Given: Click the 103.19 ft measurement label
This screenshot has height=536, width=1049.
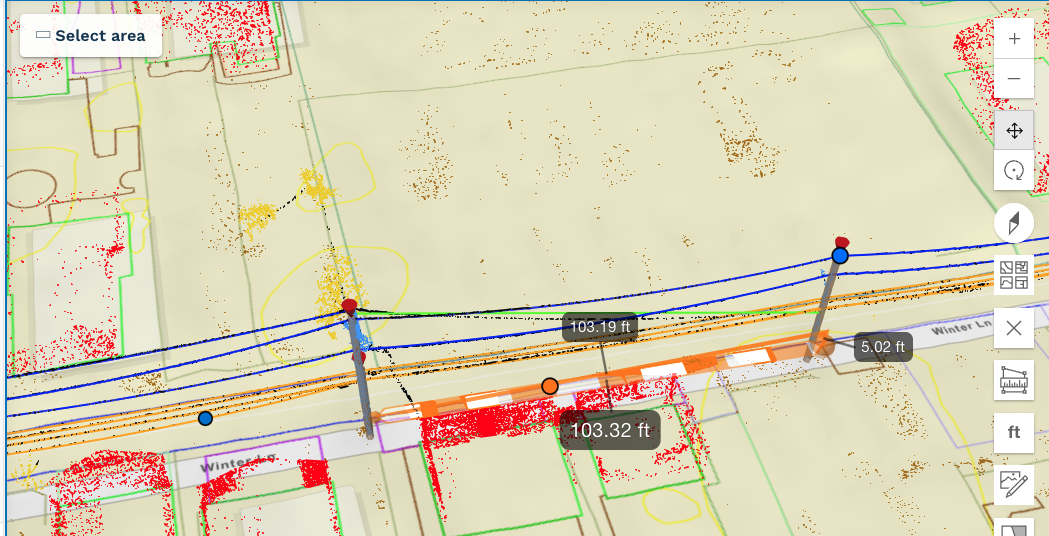Looking at the screenshot, I should (x=600, y=328).
